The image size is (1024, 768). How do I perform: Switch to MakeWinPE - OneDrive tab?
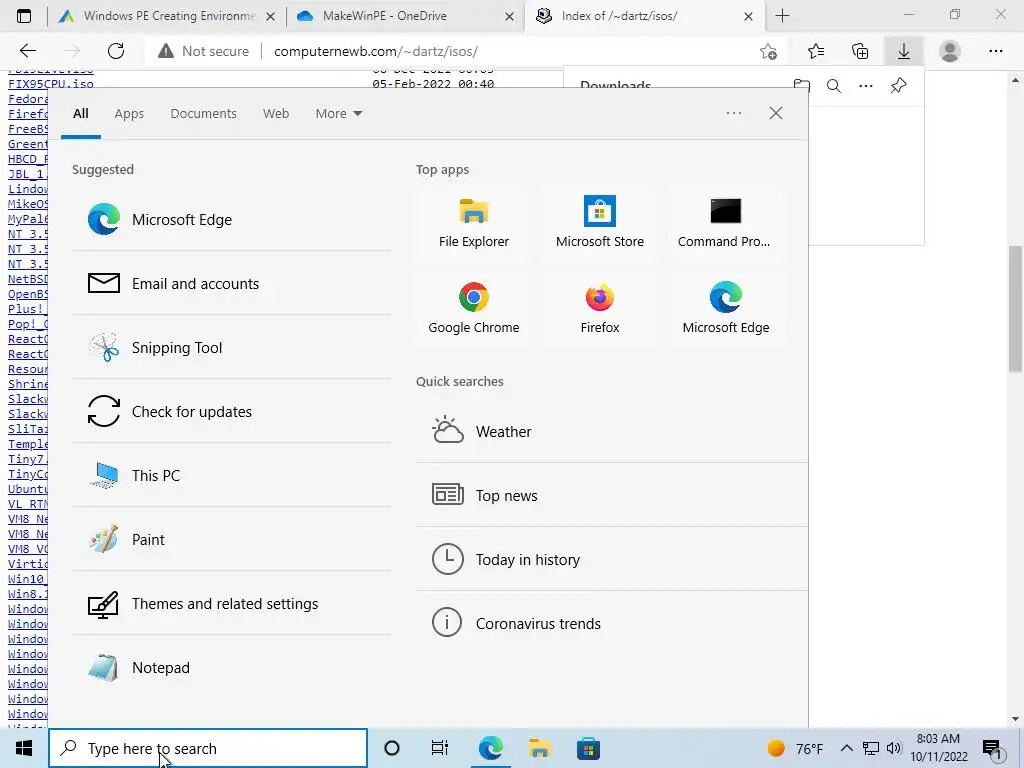click(x=405, y=16)
